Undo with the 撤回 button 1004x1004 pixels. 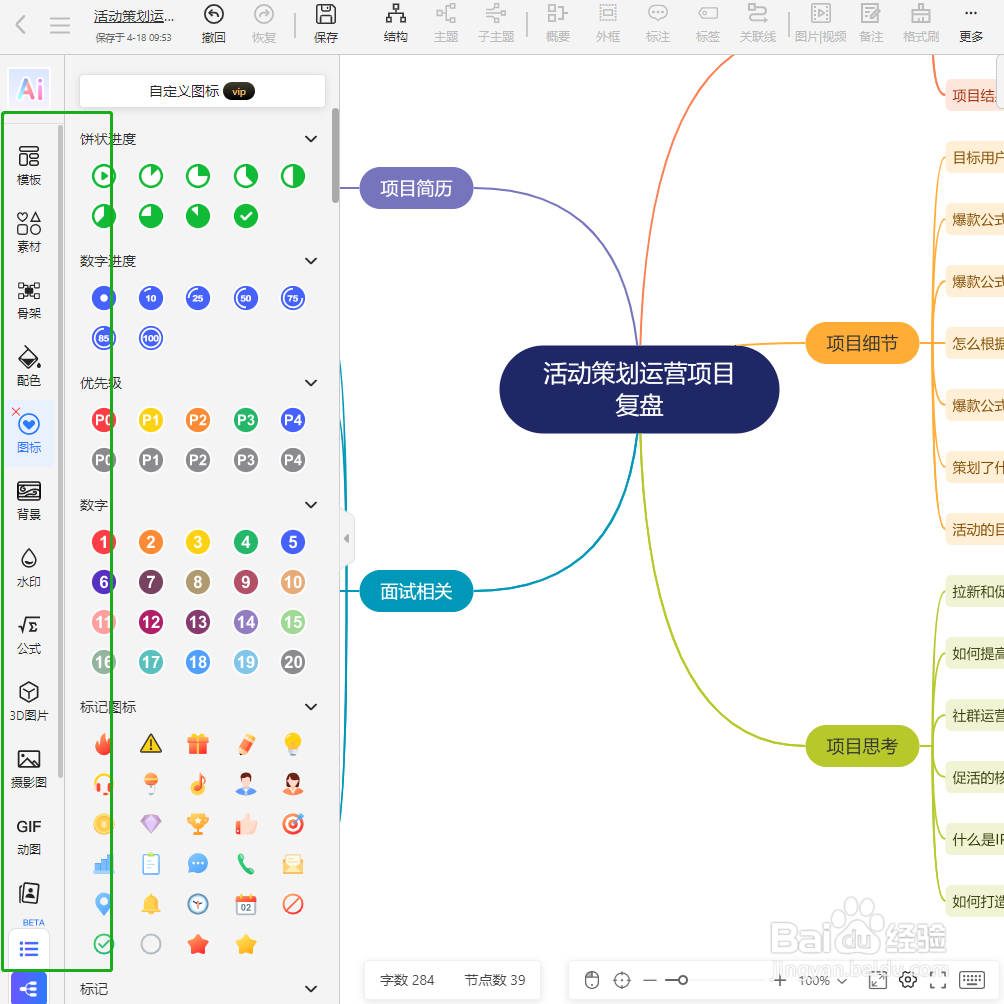click(x=213, y=24)
